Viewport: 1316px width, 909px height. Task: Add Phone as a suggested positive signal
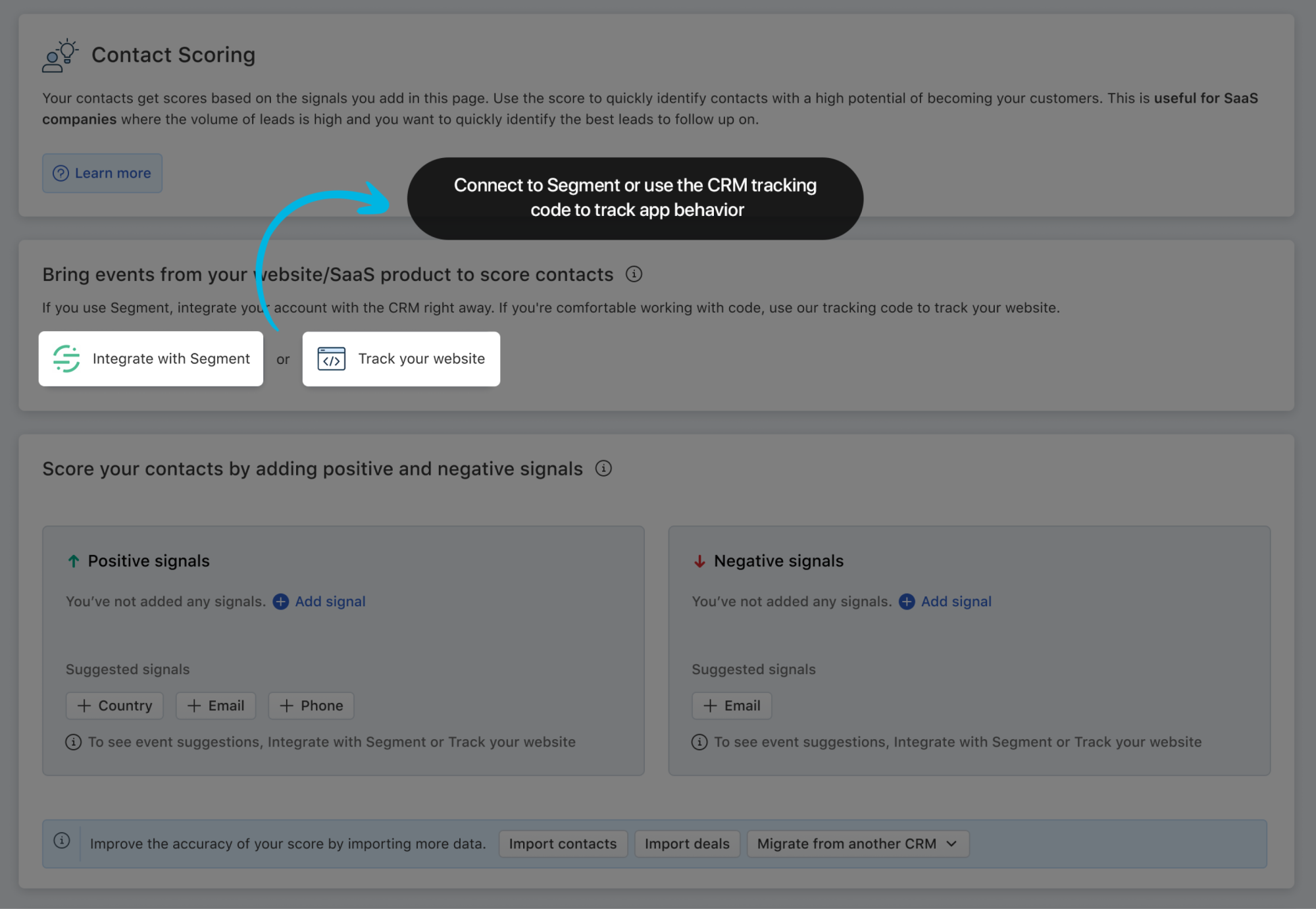pyautogui.click(x=311, y=706)
